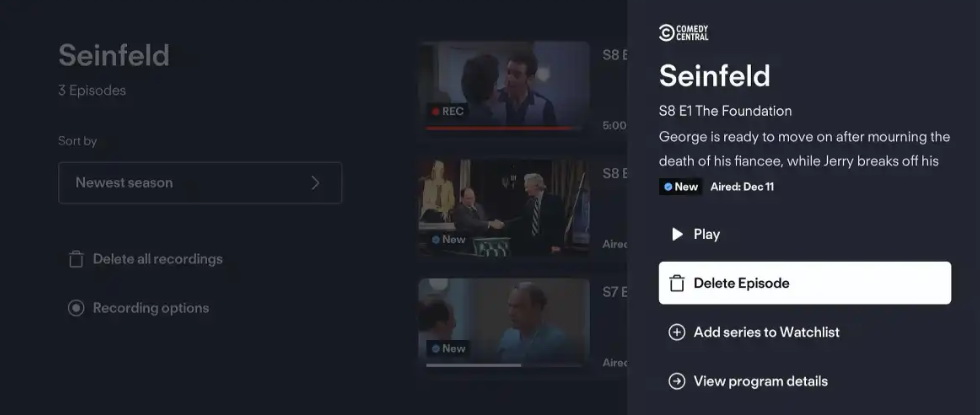Click the trash icon beside Delete Episode
This screenshot has width=980, height=415.
tap(676, 283)
